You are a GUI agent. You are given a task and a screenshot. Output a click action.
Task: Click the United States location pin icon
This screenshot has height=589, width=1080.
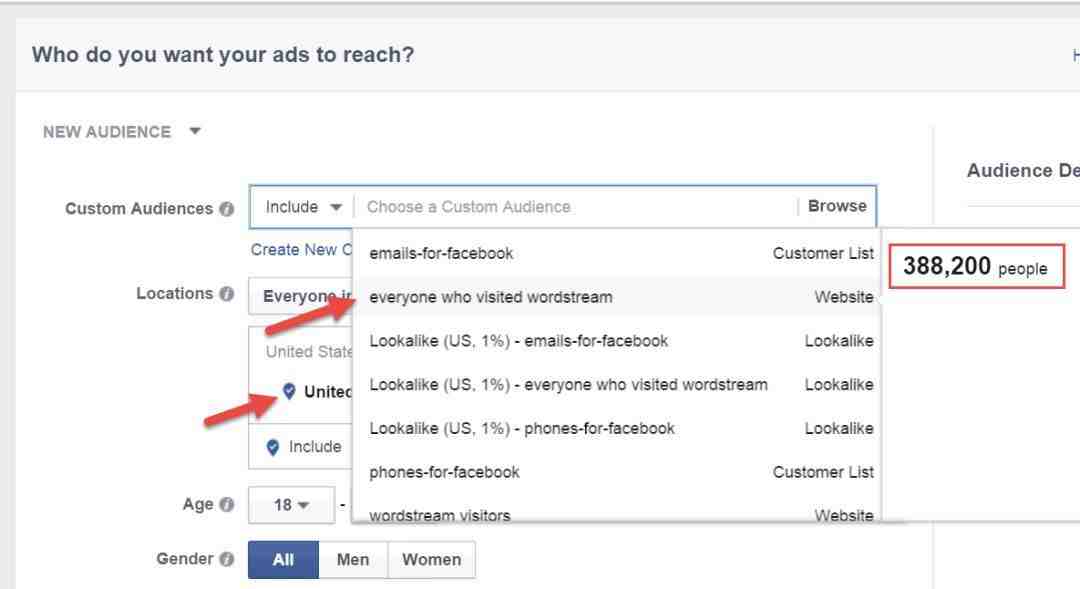290,391
